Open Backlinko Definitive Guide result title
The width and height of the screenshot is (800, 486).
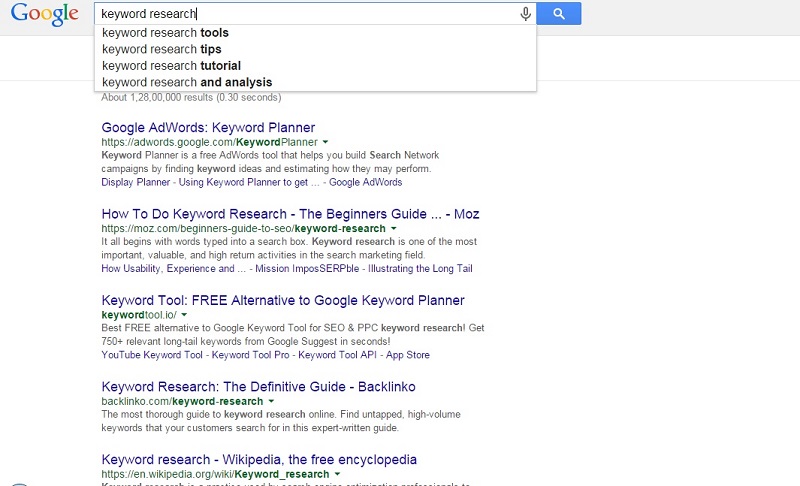tap(259, 387)
